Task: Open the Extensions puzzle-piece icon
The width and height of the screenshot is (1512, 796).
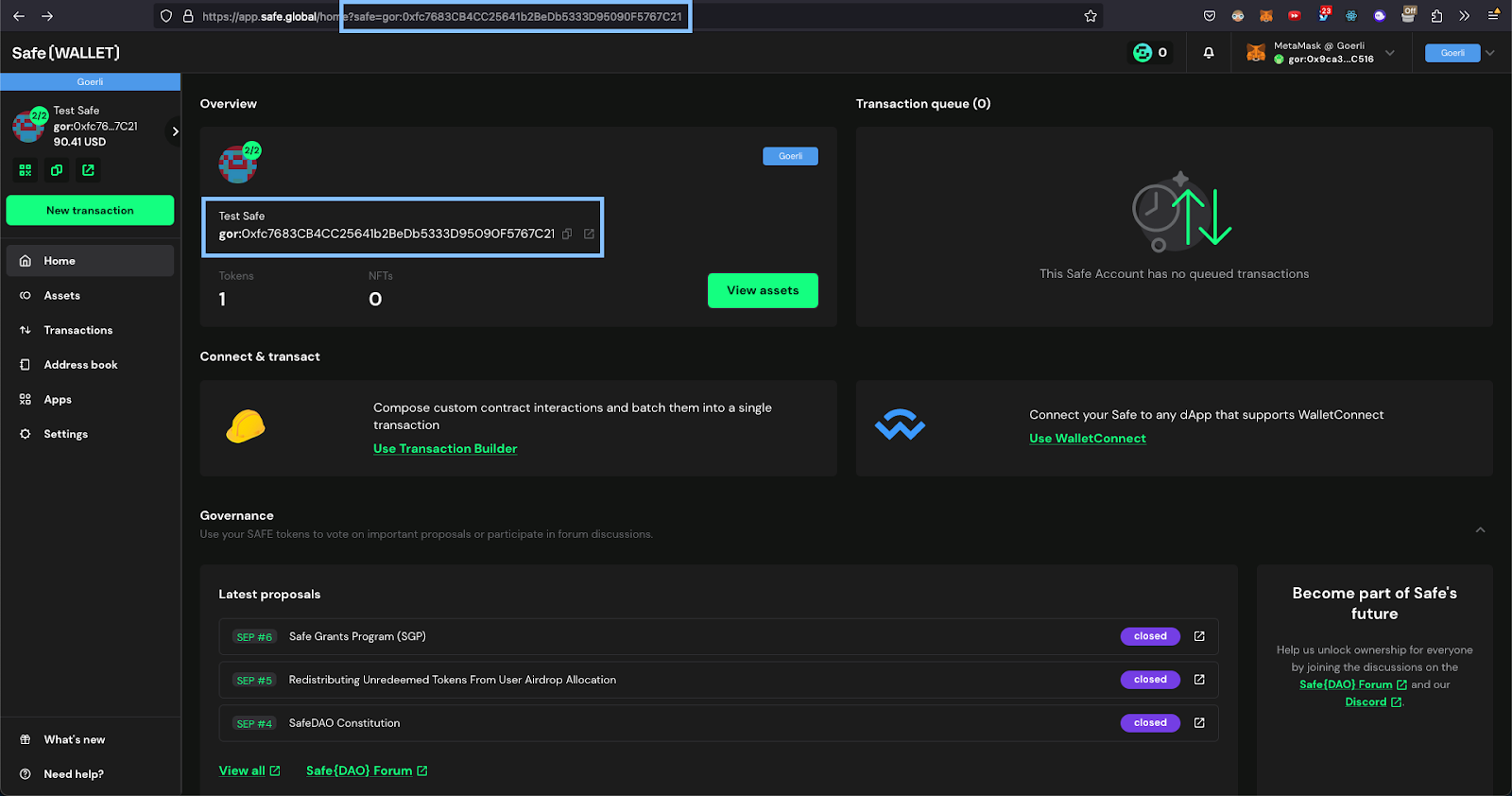Action: (1436, 16)
